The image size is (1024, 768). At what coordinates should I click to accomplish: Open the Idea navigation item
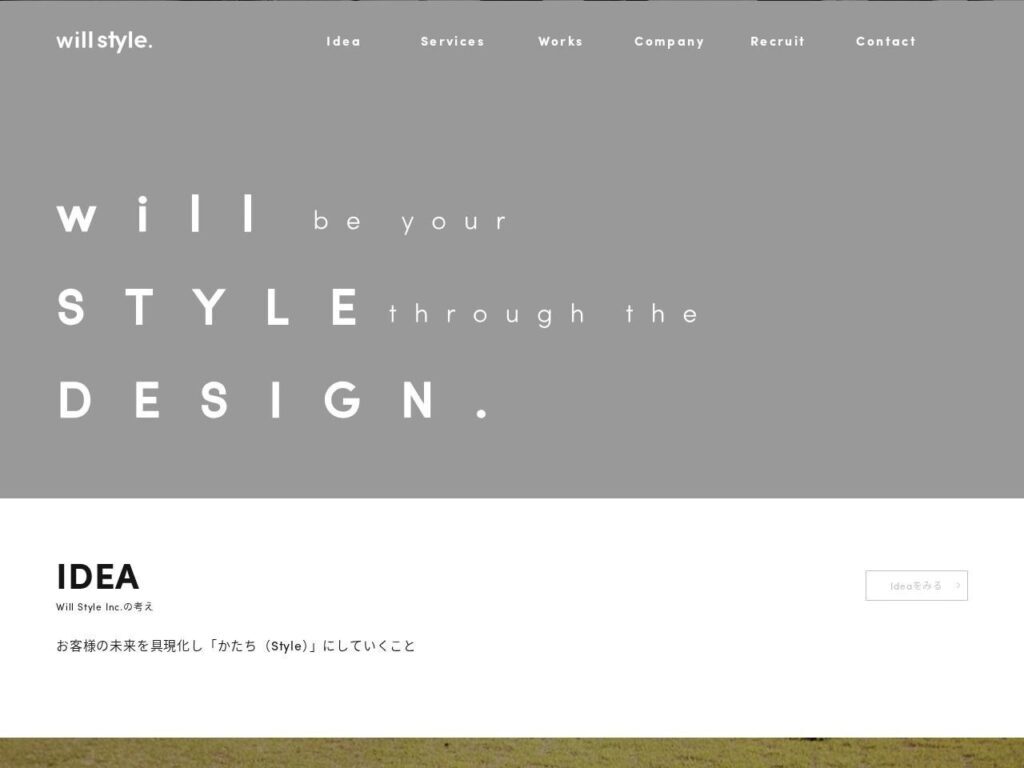coord(344,41)
